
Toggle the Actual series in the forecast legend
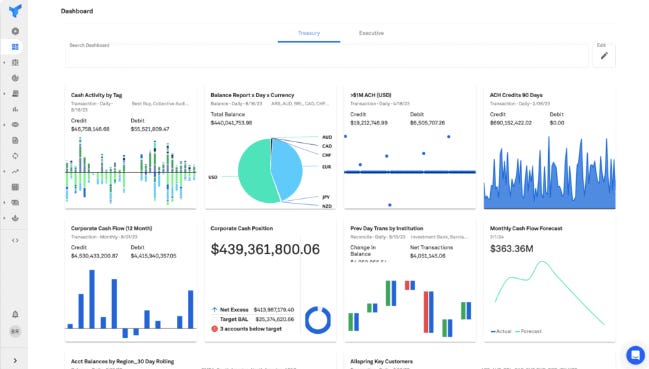(501, 331)
